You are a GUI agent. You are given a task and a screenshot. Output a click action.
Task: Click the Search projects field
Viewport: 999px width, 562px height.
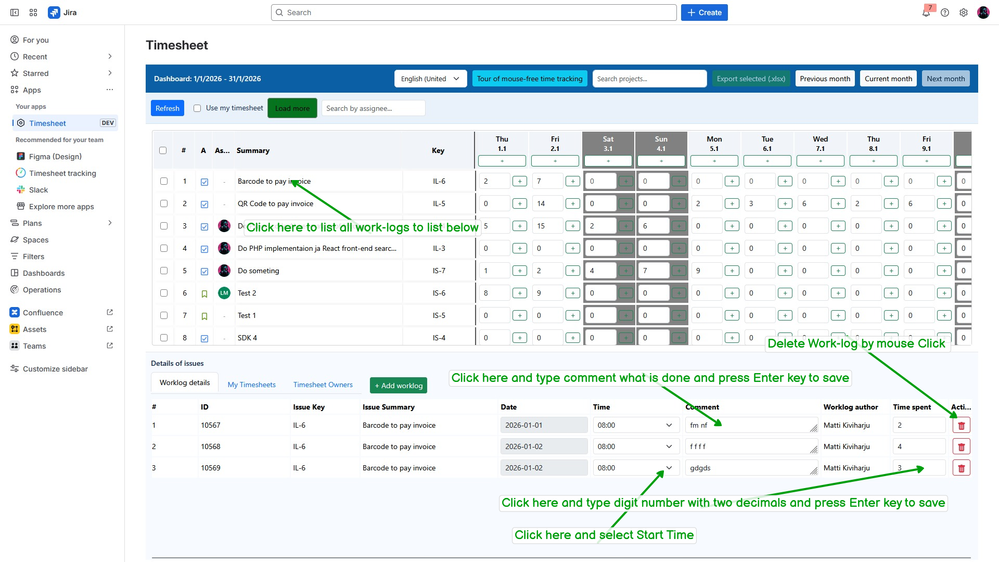pyautogui.click(x=649, y=78)
